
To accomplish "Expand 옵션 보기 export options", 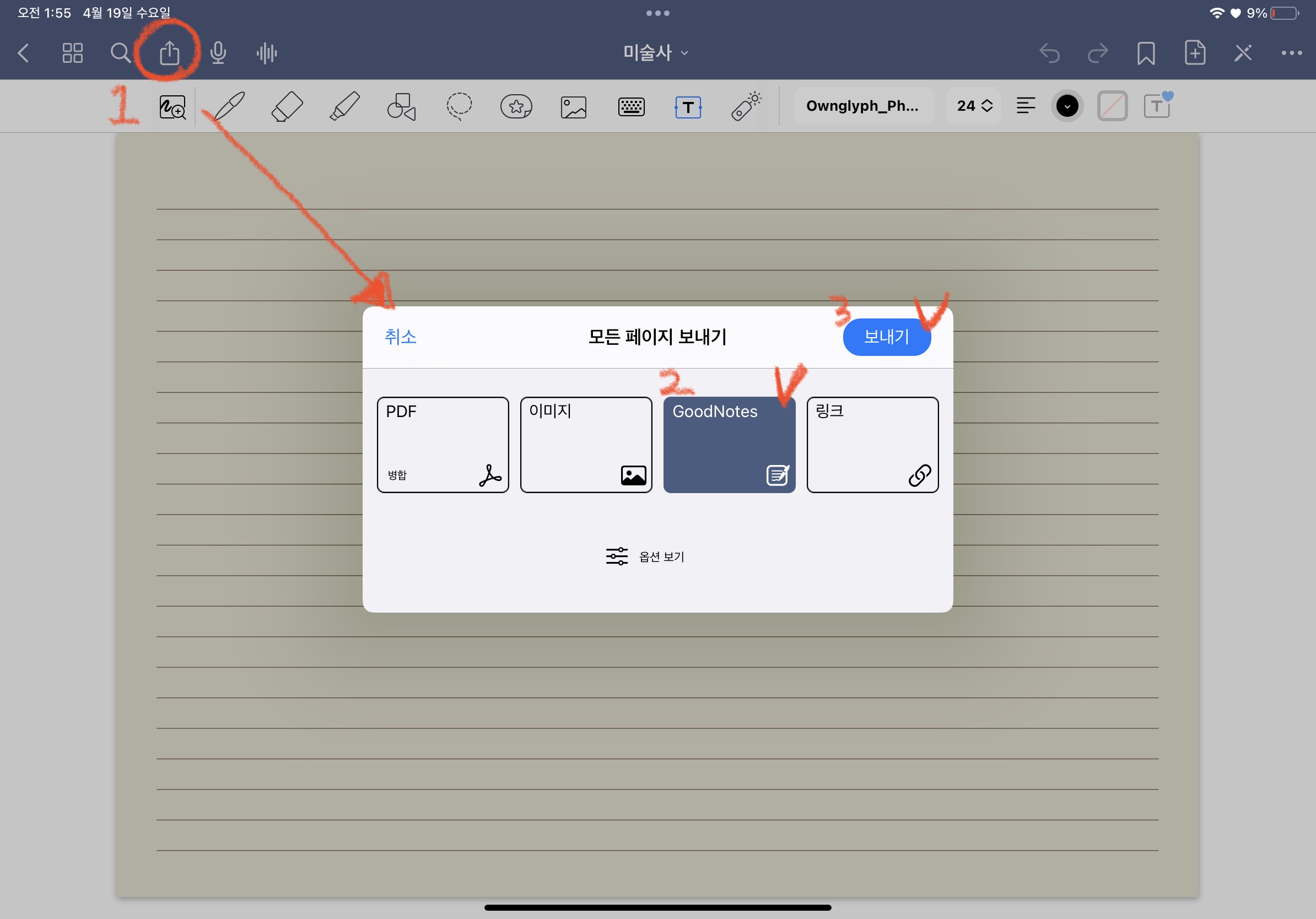I will (645, 556).
